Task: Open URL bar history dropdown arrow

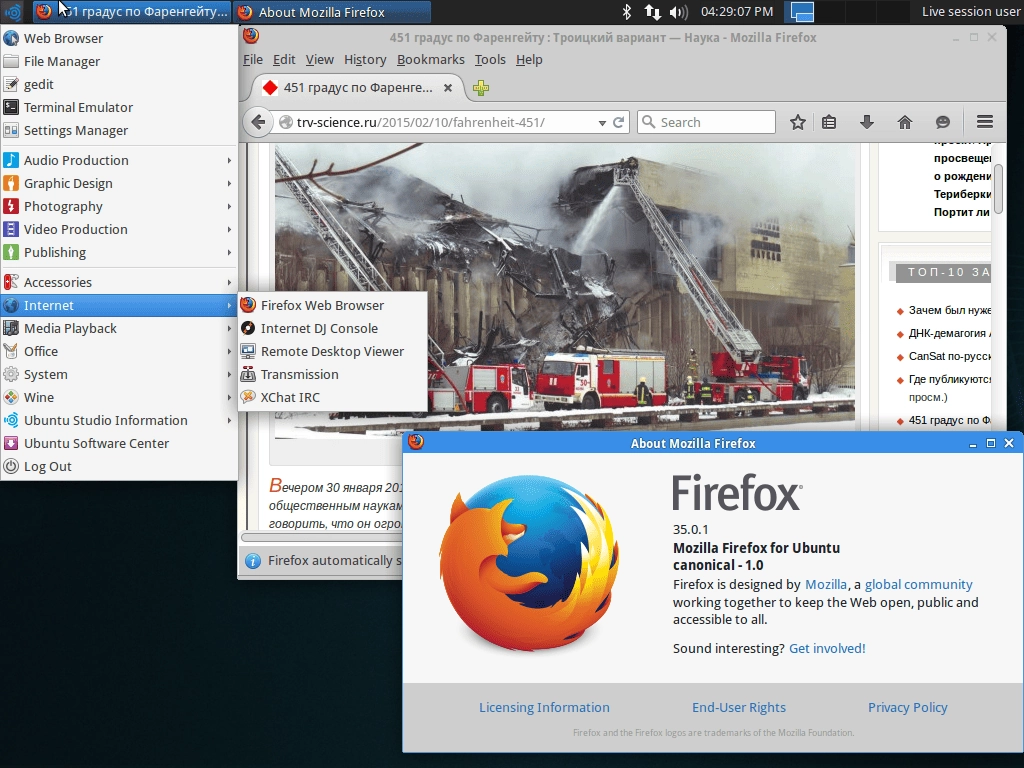Action: (x=602, y=123)
